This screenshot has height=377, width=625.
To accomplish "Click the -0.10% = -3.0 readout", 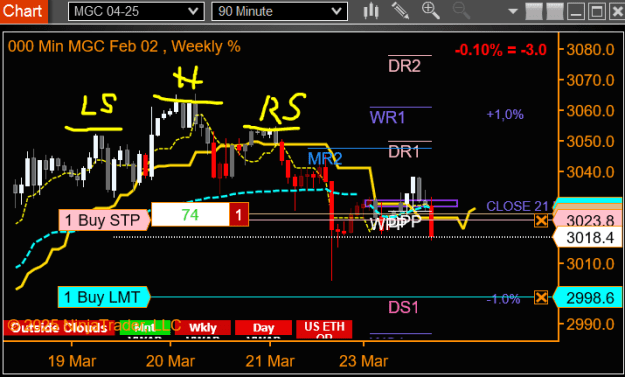I will pyautogui.click(x=501, y=50).
